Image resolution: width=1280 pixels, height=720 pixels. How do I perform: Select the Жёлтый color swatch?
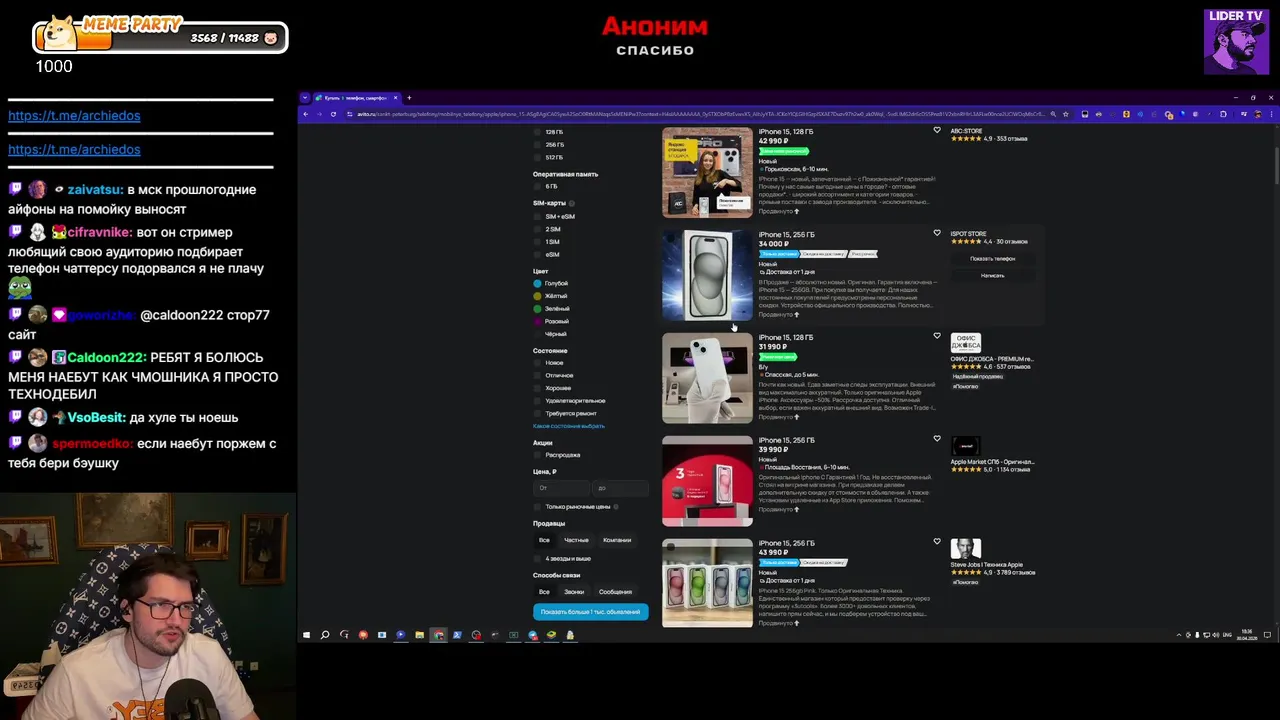tap(537, 296)
